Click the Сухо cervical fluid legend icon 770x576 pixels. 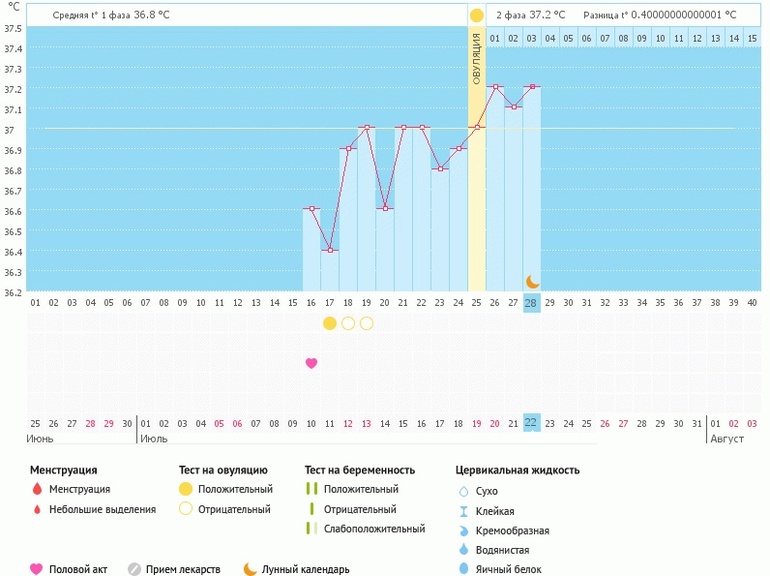pyautogui.click(x=463, y=491)
